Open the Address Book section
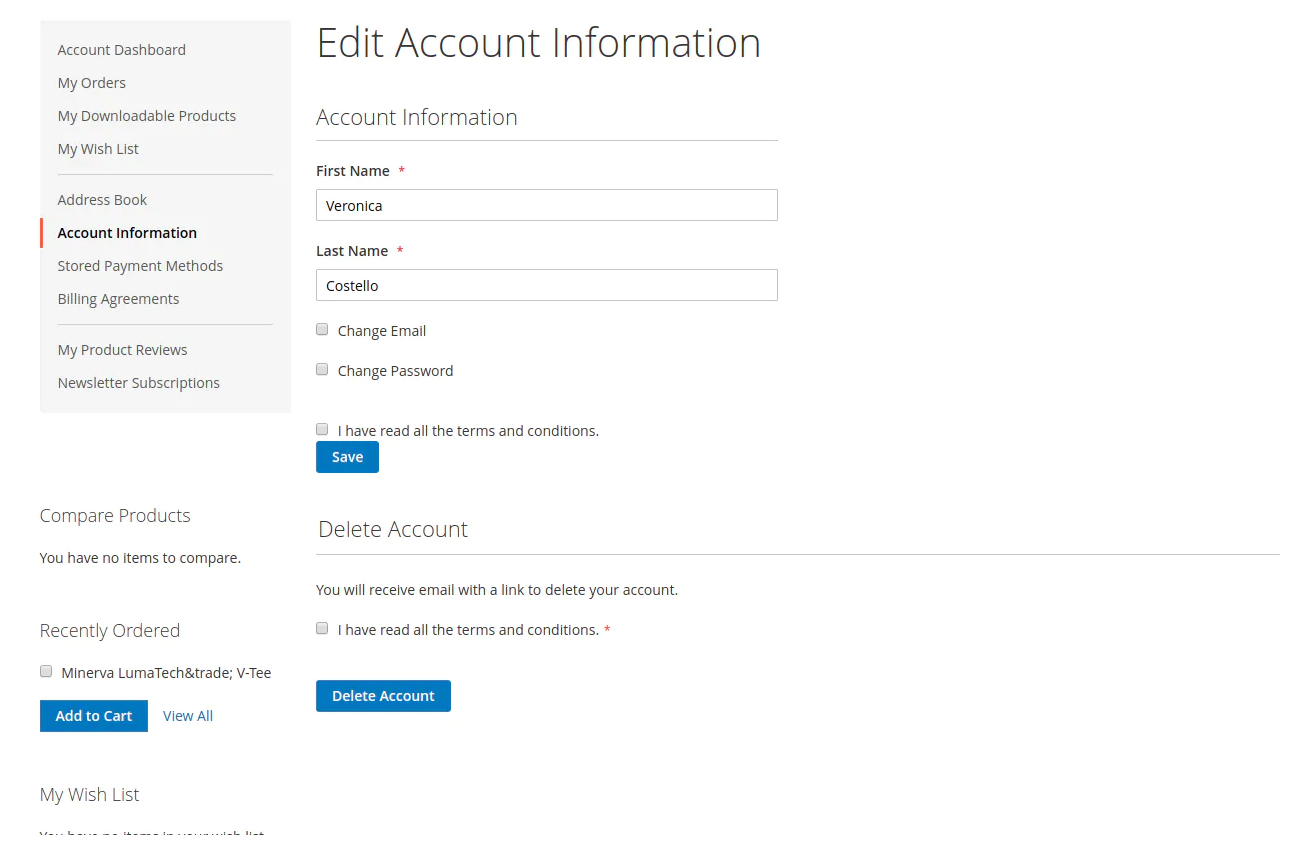The height and width of the screenshot is (845, 1301). click(102, 199)
